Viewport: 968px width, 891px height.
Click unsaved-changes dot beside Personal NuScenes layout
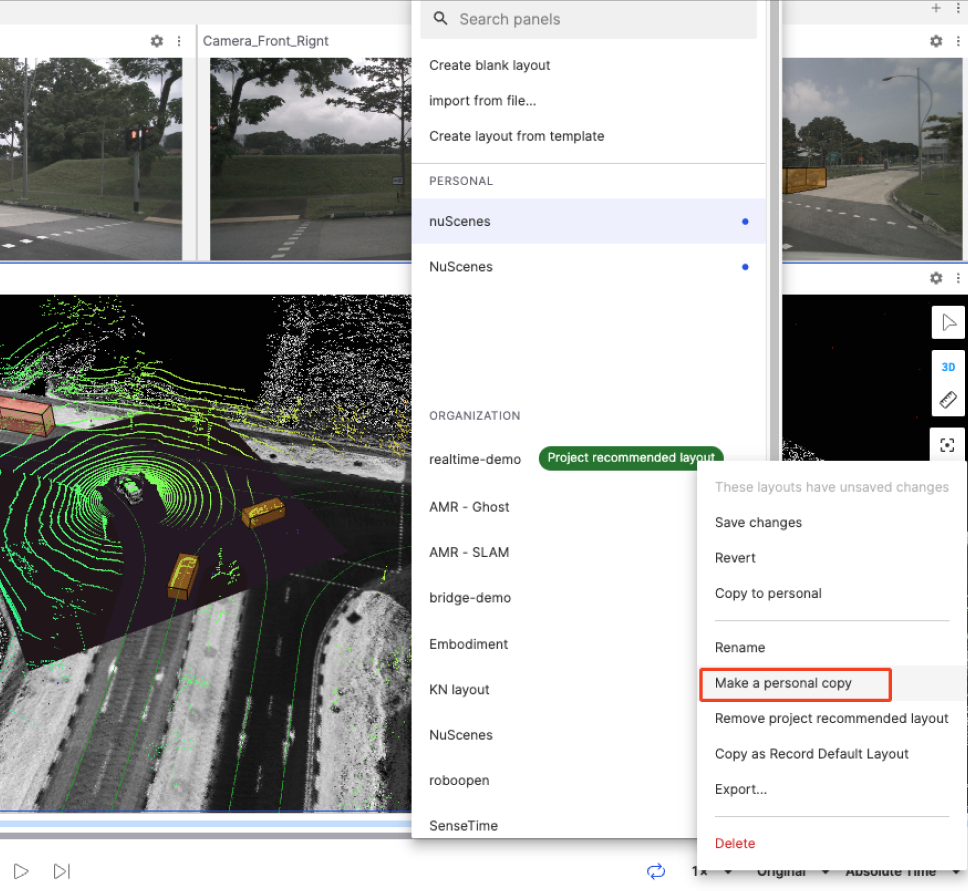[x=745, y=267]
